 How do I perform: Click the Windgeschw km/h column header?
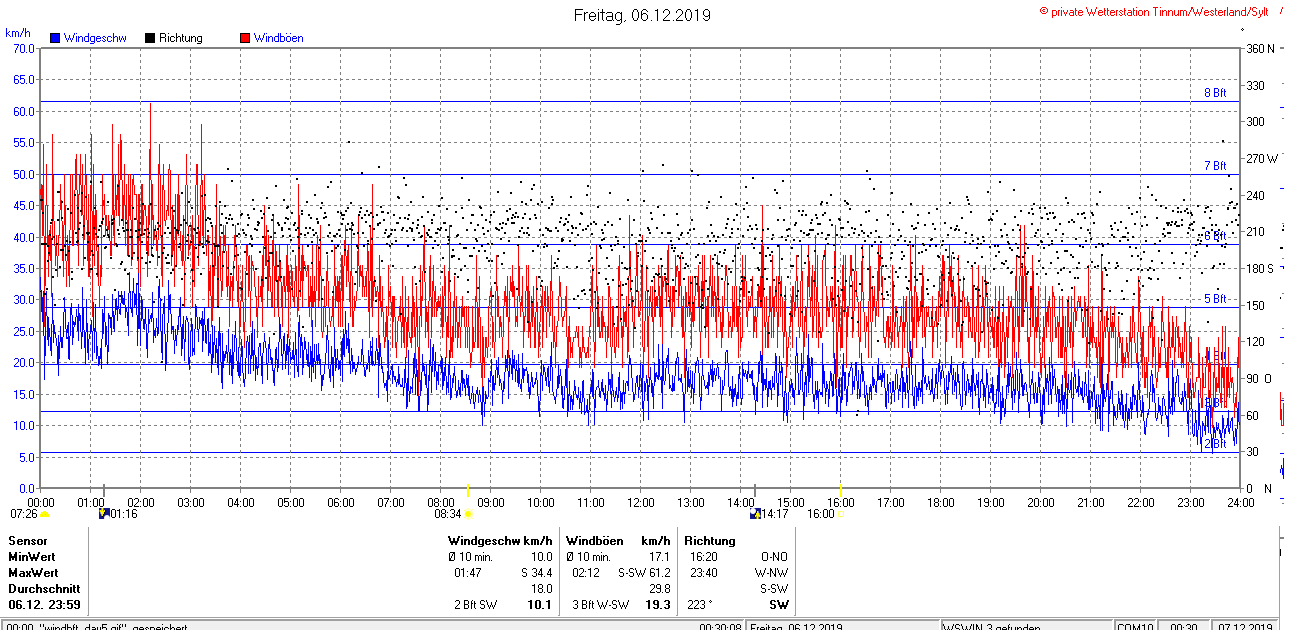[x=500, y=541]
